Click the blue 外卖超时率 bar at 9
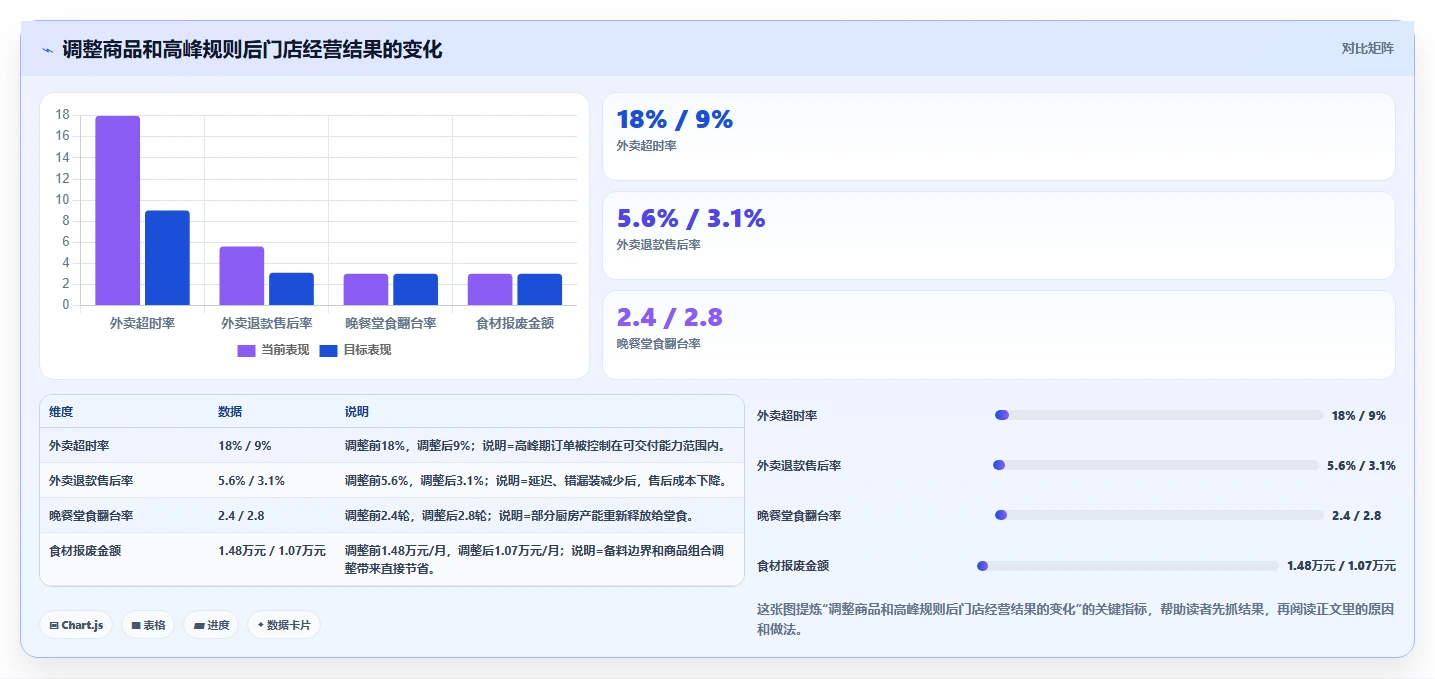Image resolution: width=1435 pixels, height=679 pixels. pos(167,258)
